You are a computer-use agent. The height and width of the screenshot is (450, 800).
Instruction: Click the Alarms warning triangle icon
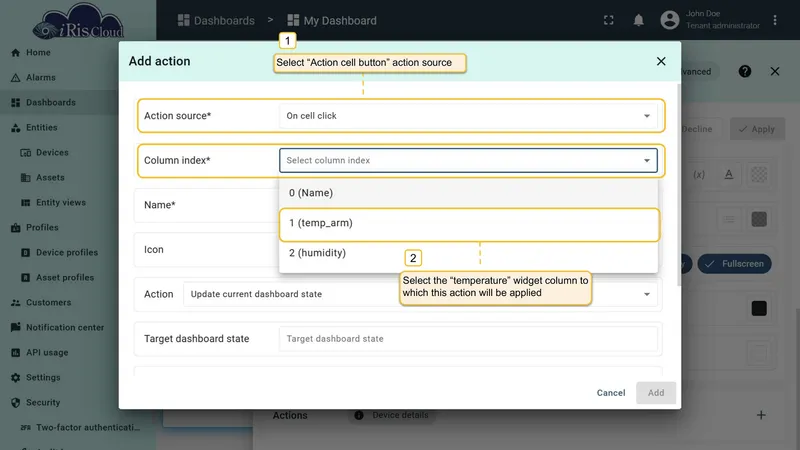pyautogui.click(x=15, y=78)
